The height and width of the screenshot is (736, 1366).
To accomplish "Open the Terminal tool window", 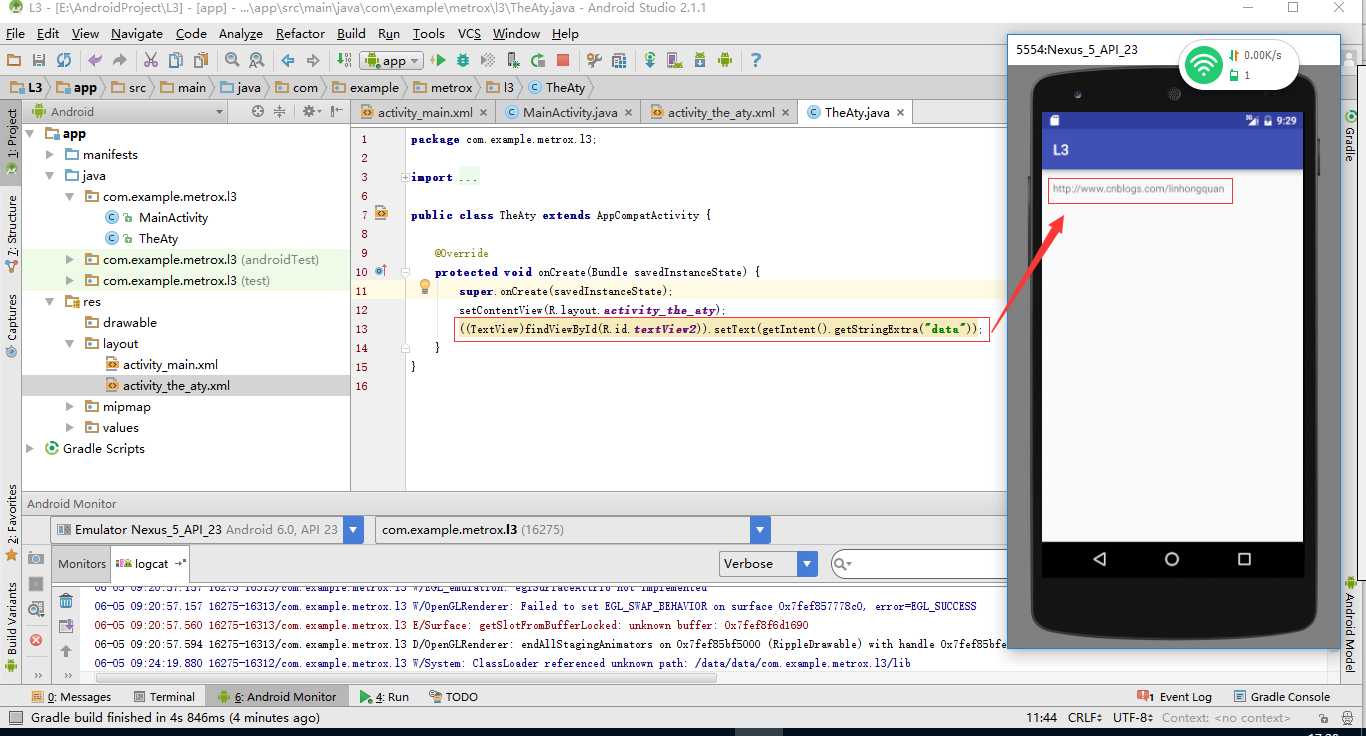I will [163, 697].
